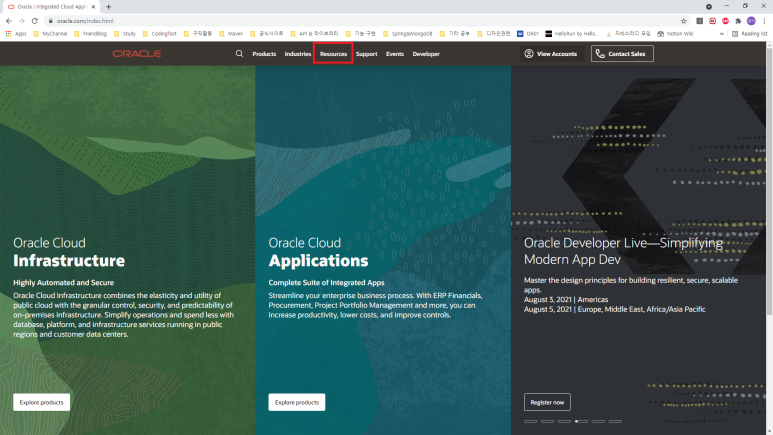Click the text "August 3, 2021 | Americas"
The height and width of the screenshot is (435, 773).
(x=566, y=299)
